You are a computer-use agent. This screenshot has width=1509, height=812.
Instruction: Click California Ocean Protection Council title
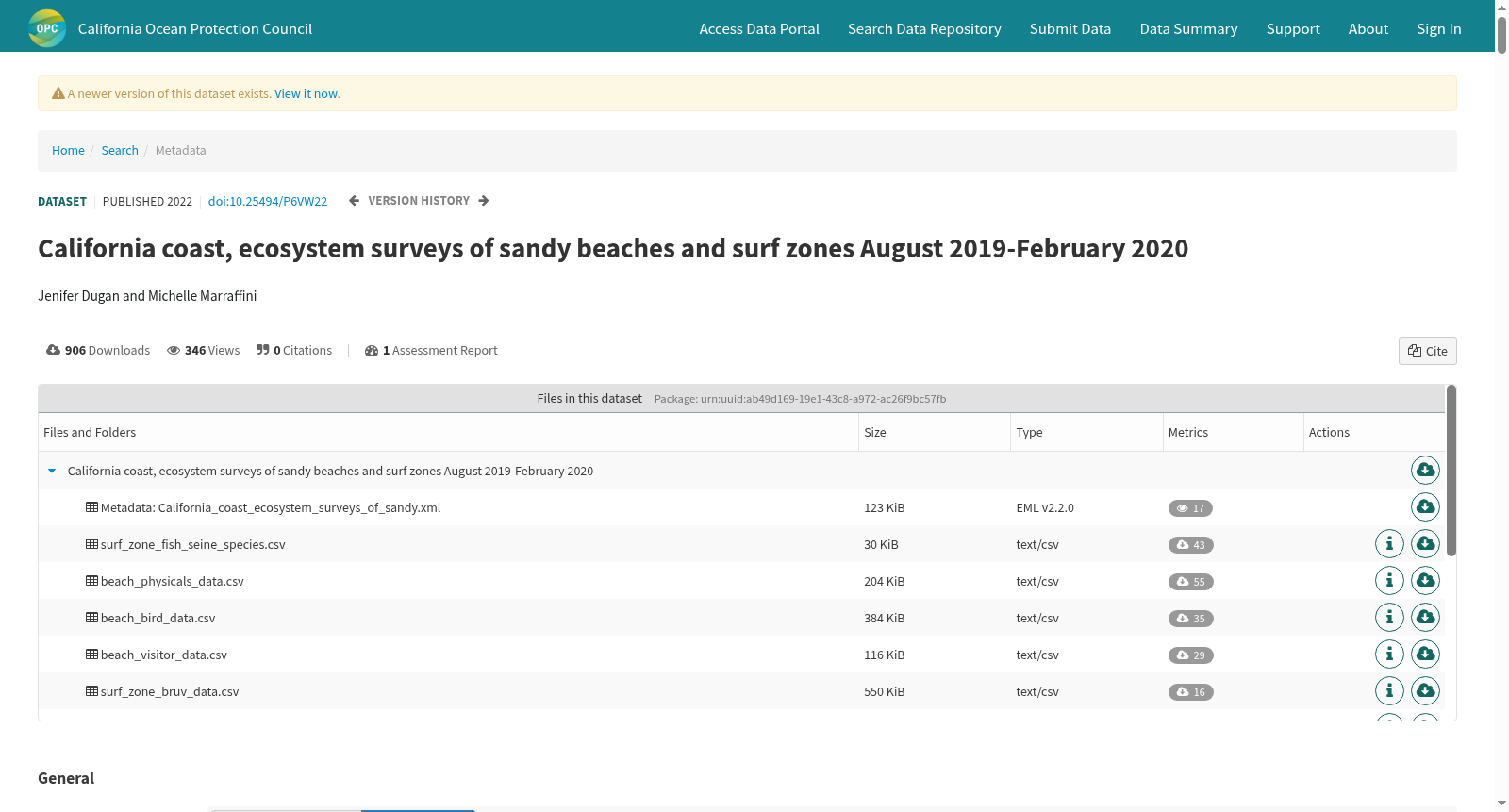point(195,29)
